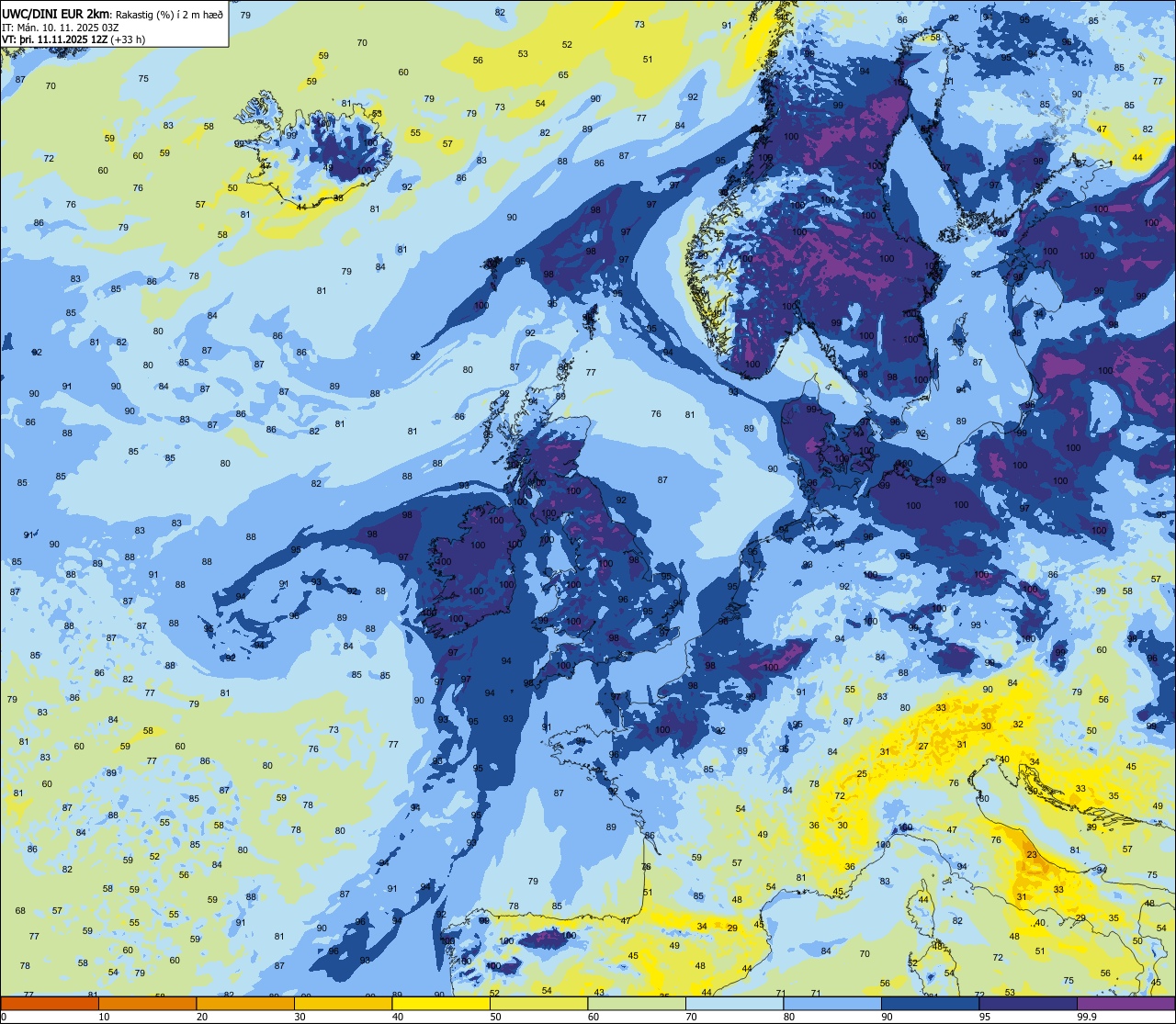Click the 30–40 amber legend segment
This screenshot has width=1176, height=1024.
pyautogui.click(x=343, y=1004)
